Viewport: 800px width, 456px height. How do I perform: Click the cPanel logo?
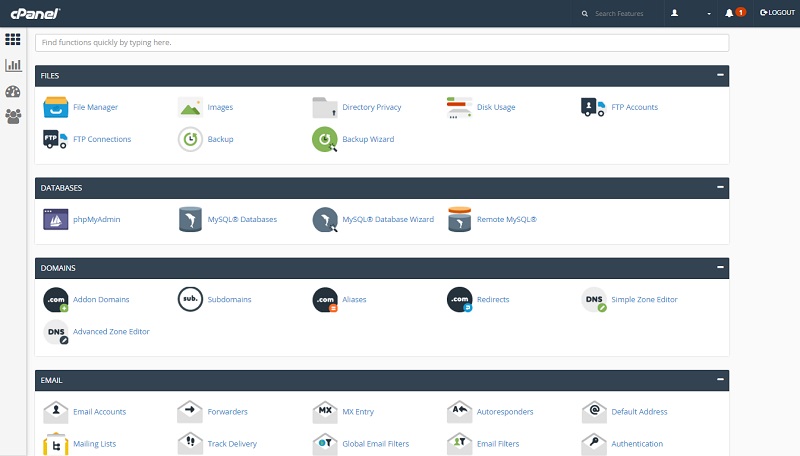coord(35,13)
